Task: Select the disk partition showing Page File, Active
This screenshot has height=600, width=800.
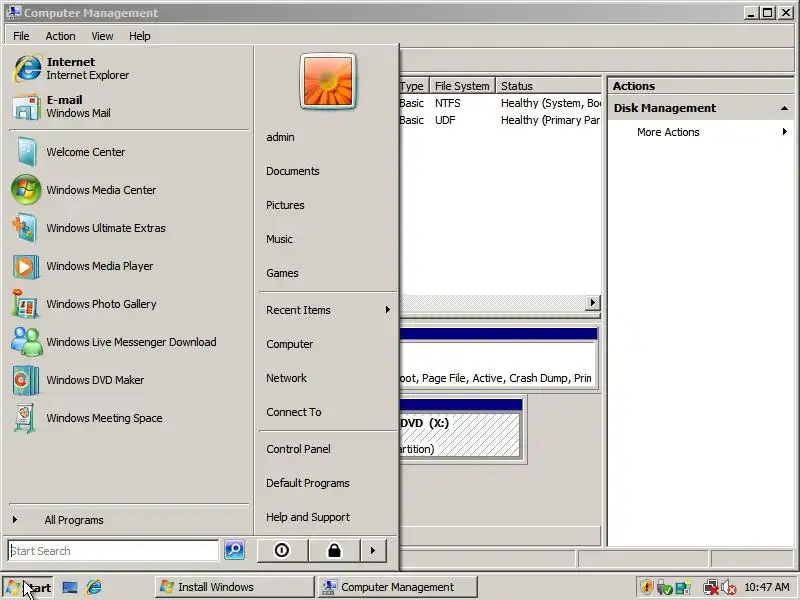Action: 498,360
